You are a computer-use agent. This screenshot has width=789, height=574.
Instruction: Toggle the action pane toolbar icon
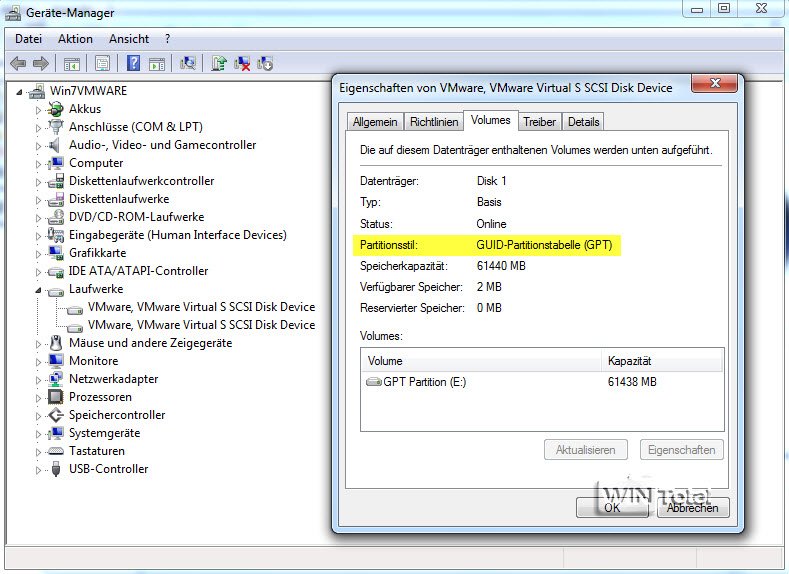pos(157,64)
